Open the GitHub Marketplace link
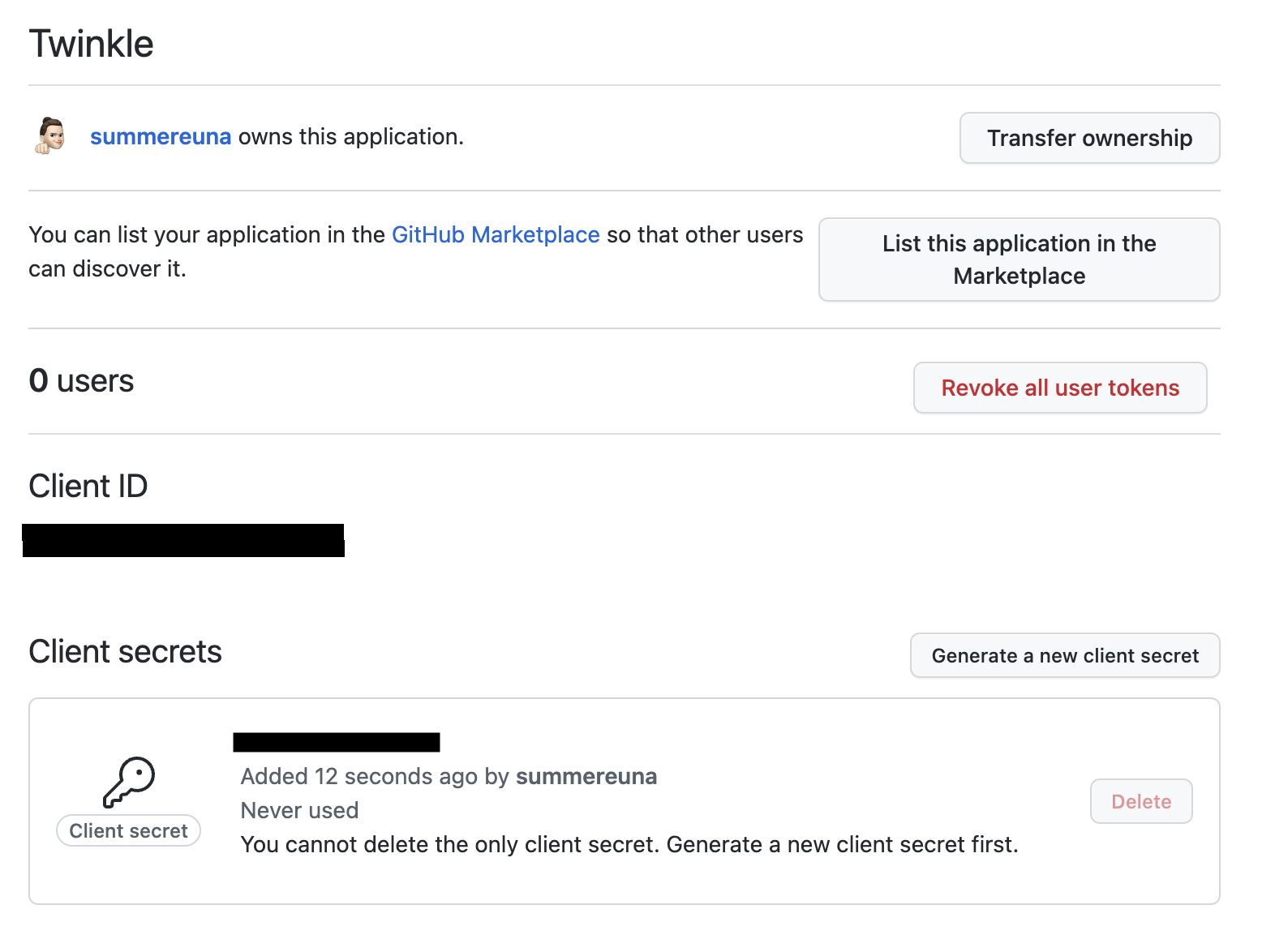Screen dimensions: 1275x952 [496, 235]
